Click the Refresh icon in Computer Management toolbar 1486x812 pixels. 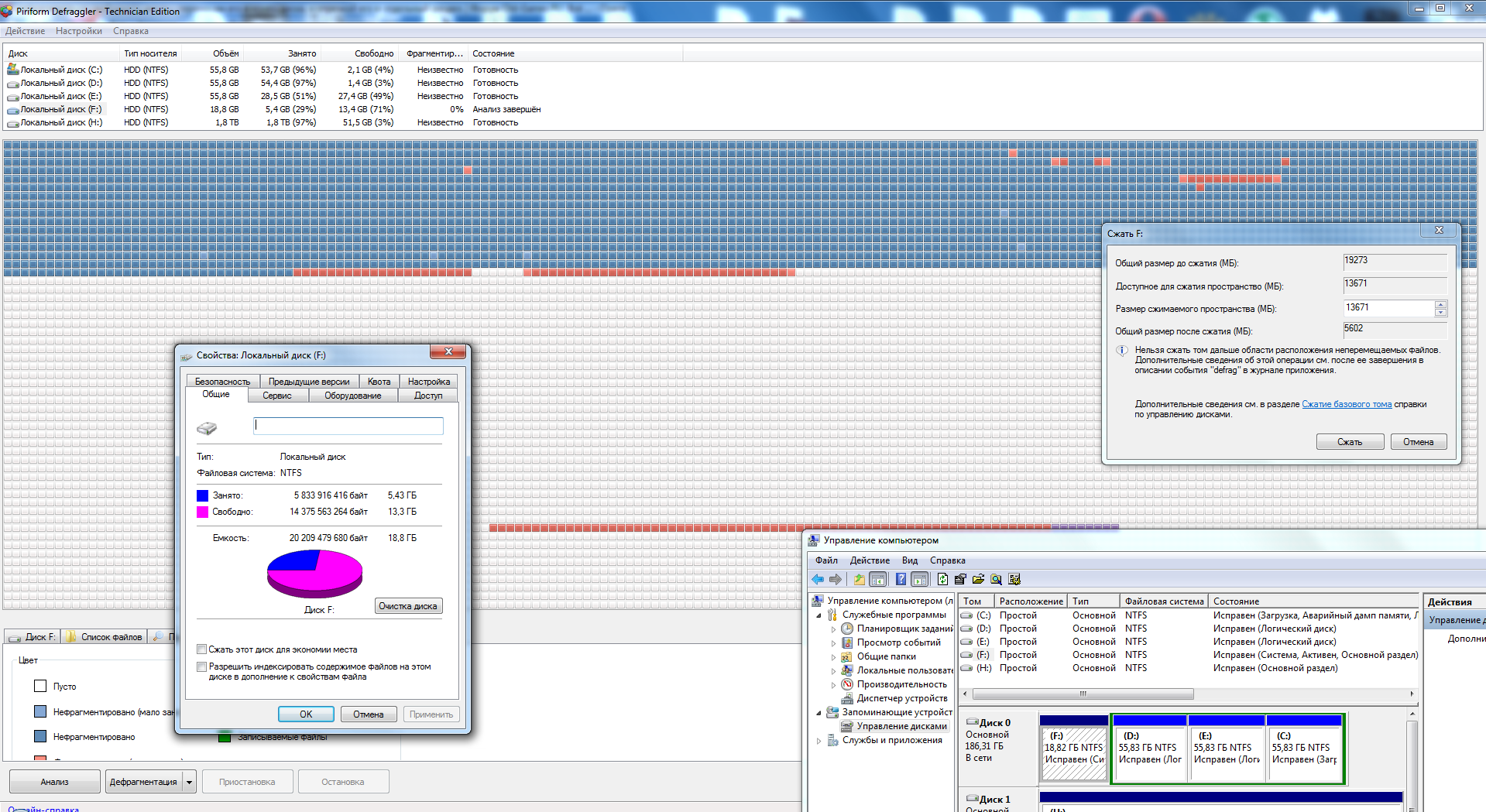click(942, 579)
